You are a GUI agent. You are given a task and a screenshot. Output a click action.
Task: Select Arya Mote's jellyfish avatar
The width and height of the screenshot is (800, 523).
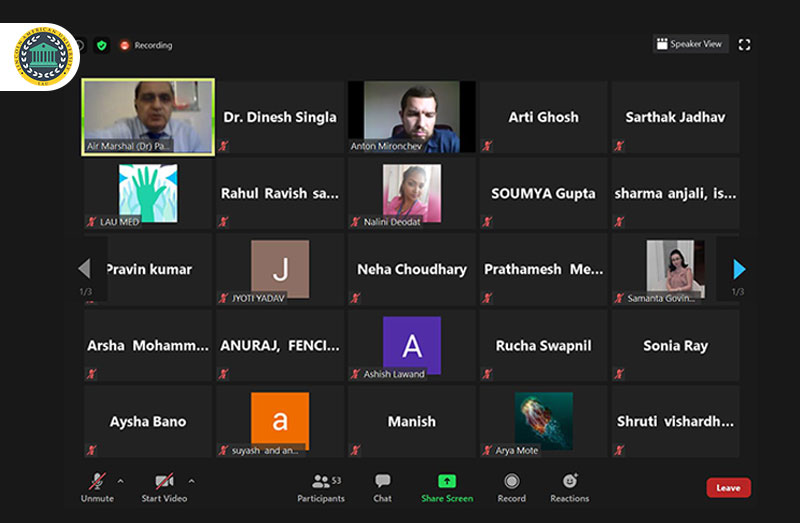pyautogui.click(x=543, y=421)
